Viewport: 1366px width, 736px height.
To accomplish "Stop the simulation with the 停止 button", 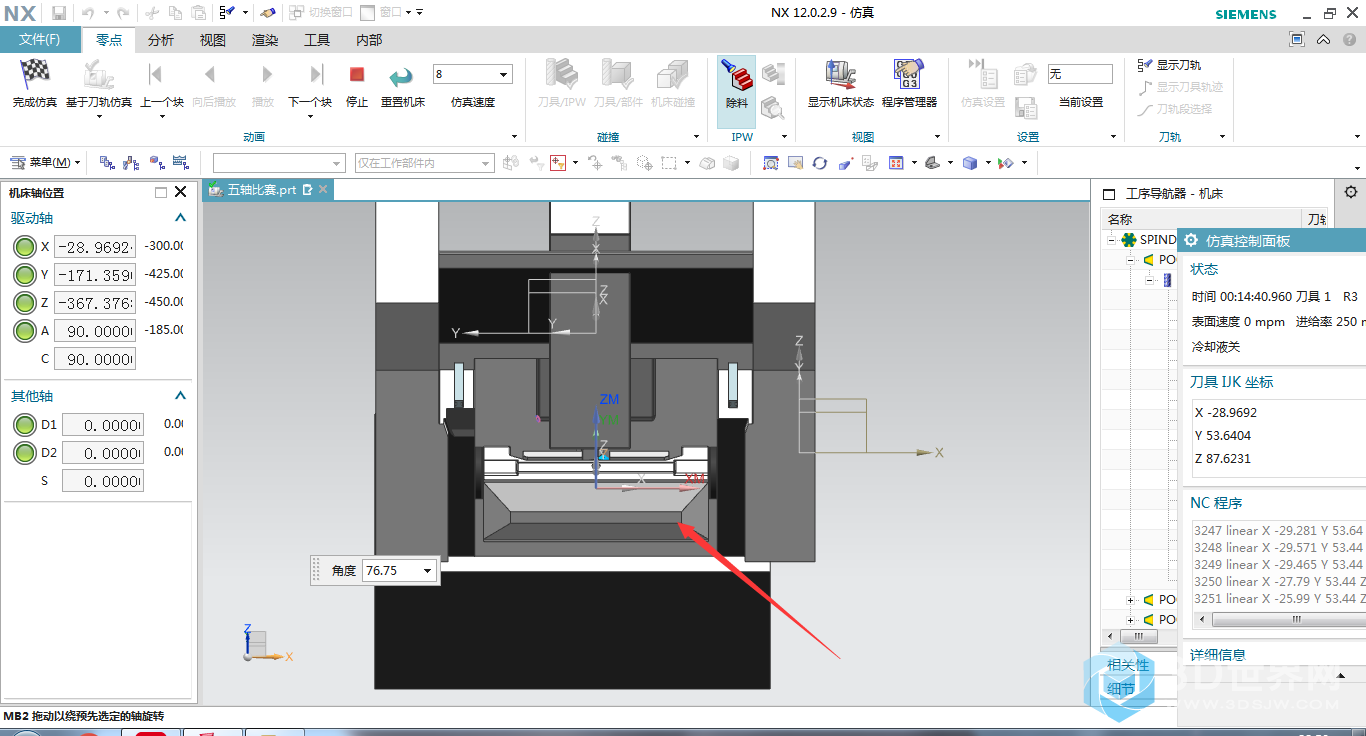I will coord(357,84).
